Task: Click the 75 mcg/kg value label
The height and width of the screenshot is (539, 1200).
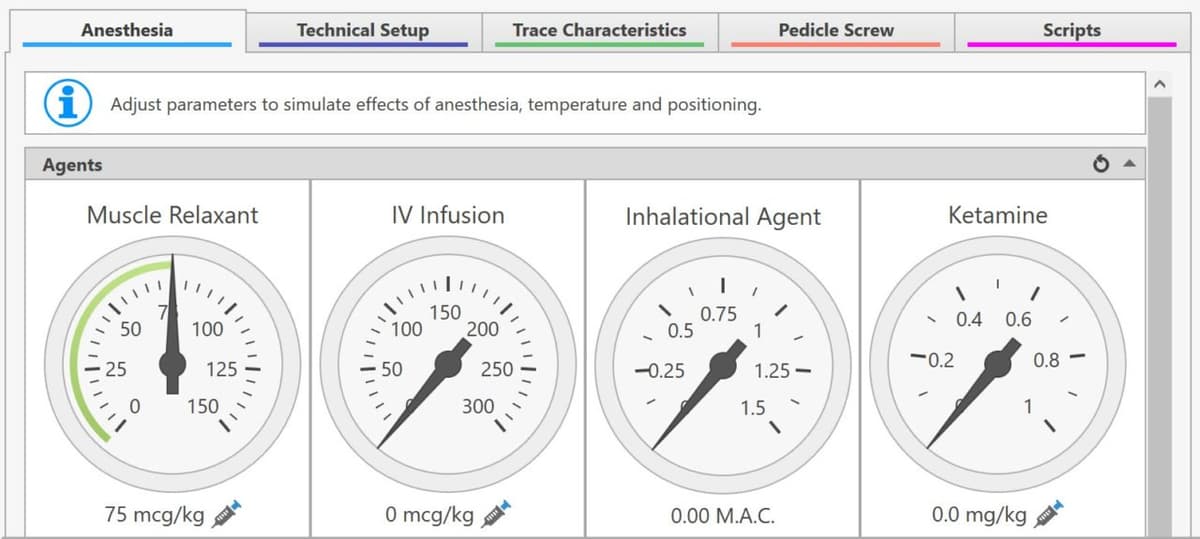Action: (x=154, y=515)
